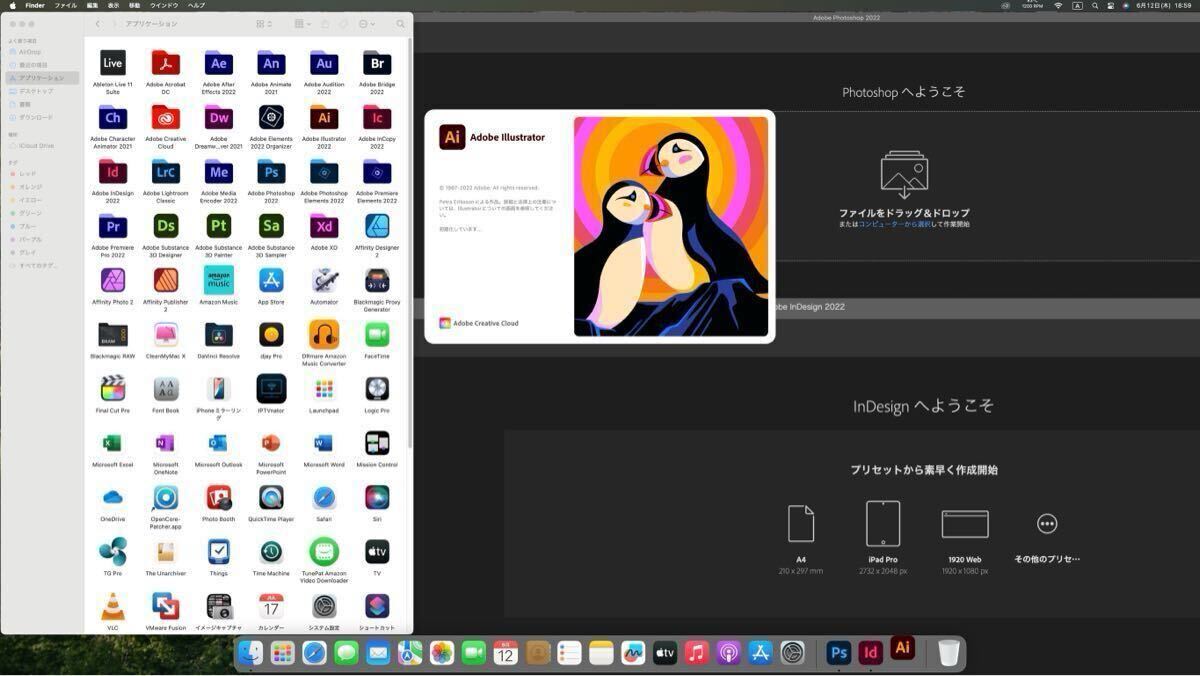
Task: Click the Photoshop icon in the Dock
Action: click(x=839, y=654)
